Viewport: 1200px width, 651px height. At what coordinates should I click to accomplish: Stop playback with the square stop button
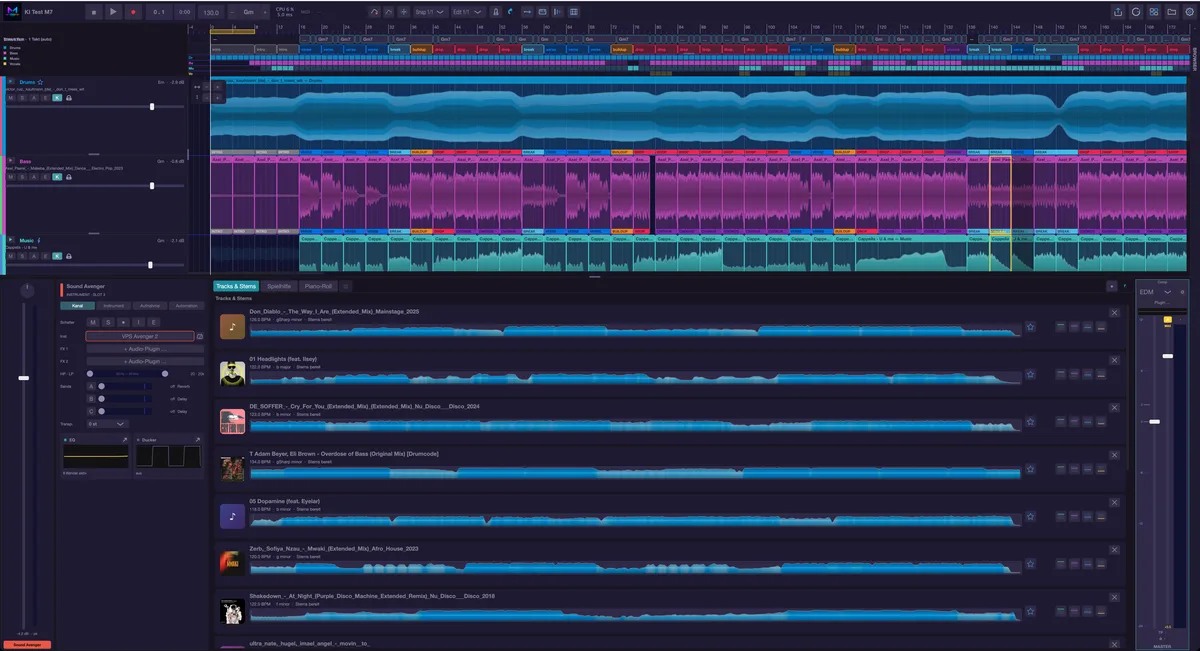[94, 12]
